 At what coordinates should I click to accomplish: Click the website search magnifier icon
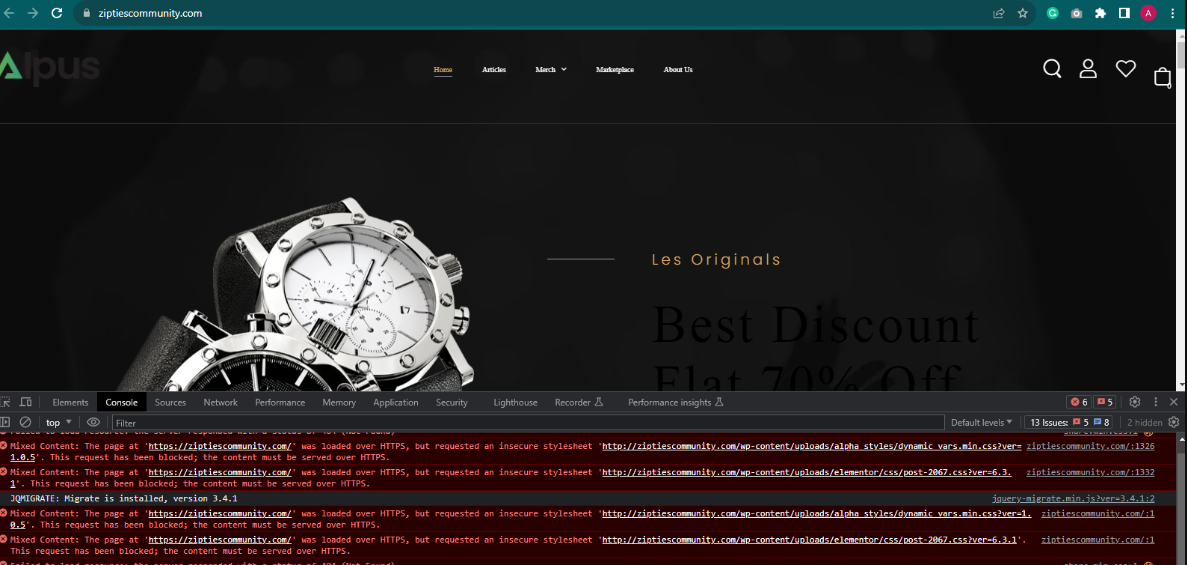[x=1052, y=69]
